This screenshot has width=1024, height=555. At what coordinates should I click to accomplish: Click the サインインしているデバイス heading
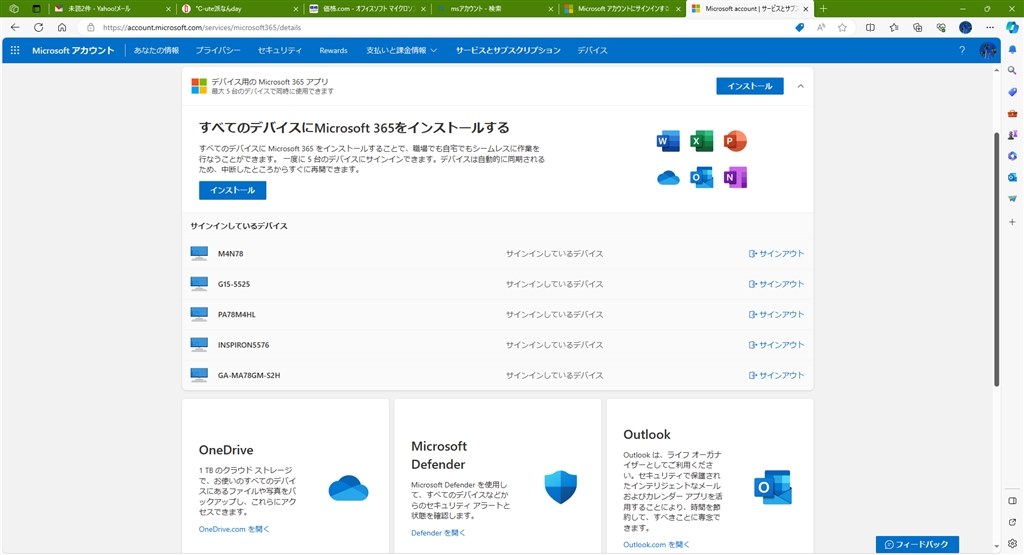(239, 226)
